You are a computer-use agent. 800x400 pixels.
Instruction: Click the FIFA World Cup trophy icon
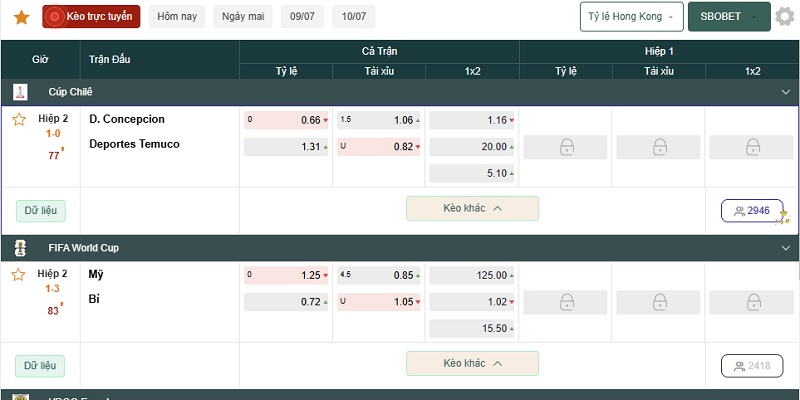pyautogui.click(x=20, y=248)
